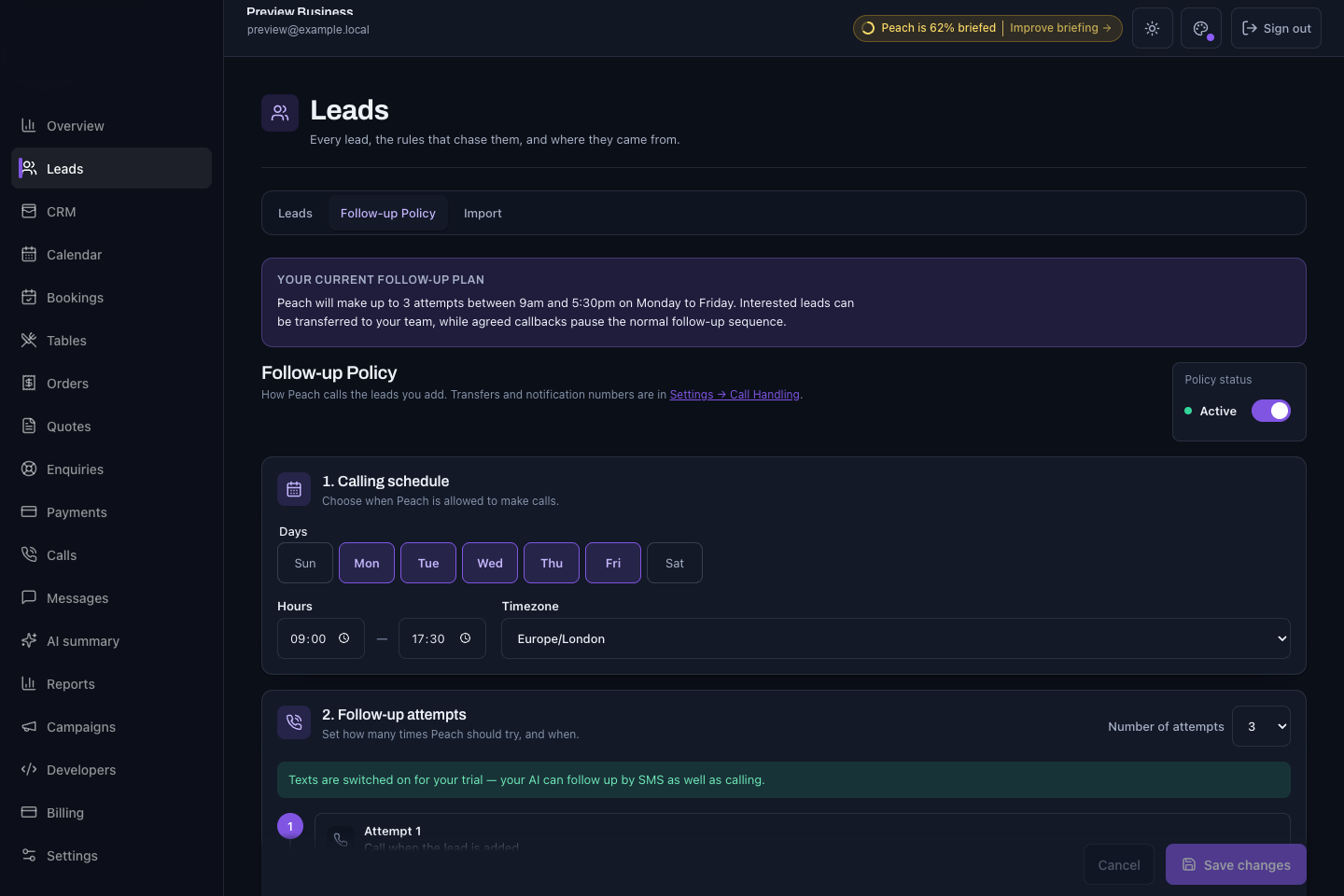Follow the Settings → Call Handling link

coord(735,395)
